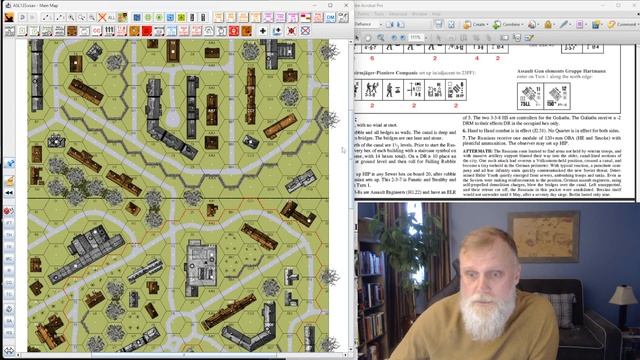The width and height of the screenshot is (640, 360).
Task: Click the Undo arrow in VASL toolbar
Action: pyautogui.click(x=22, y=17)
